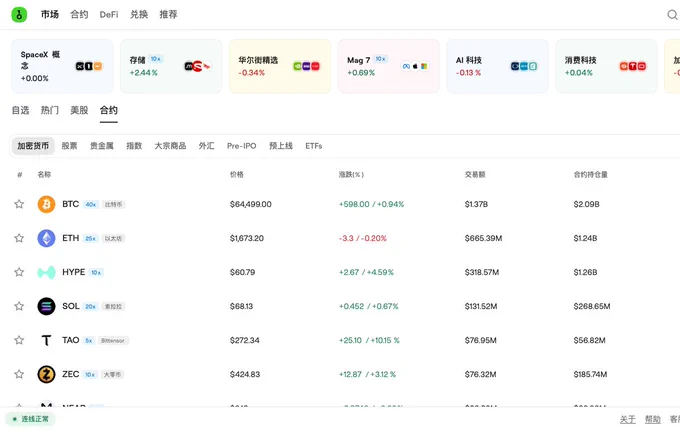
Task: Switch to the 美股 tab
Action: point(79,111)
